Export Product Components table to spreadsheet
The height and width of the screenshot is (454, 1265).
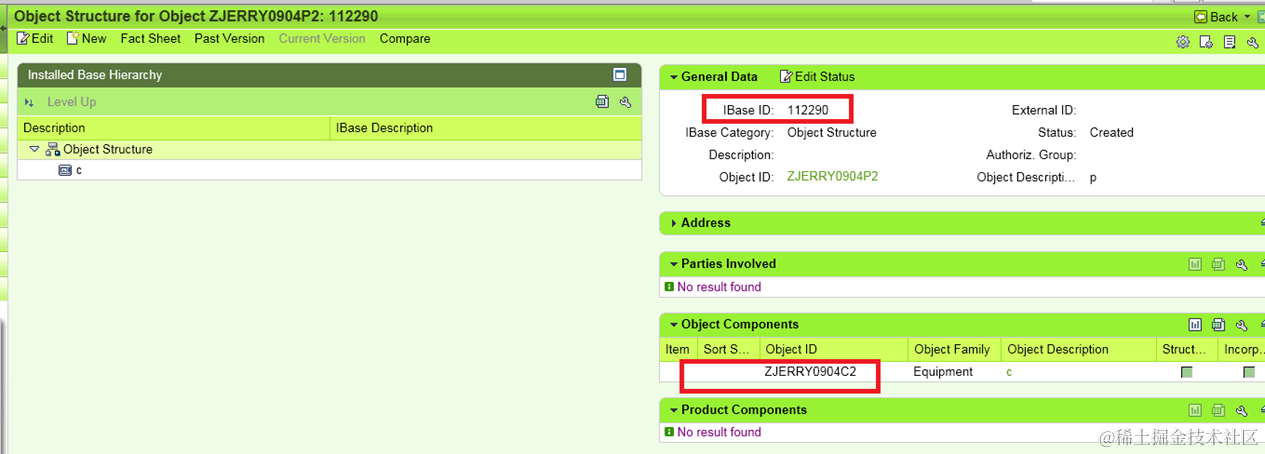pos(1218,411)
